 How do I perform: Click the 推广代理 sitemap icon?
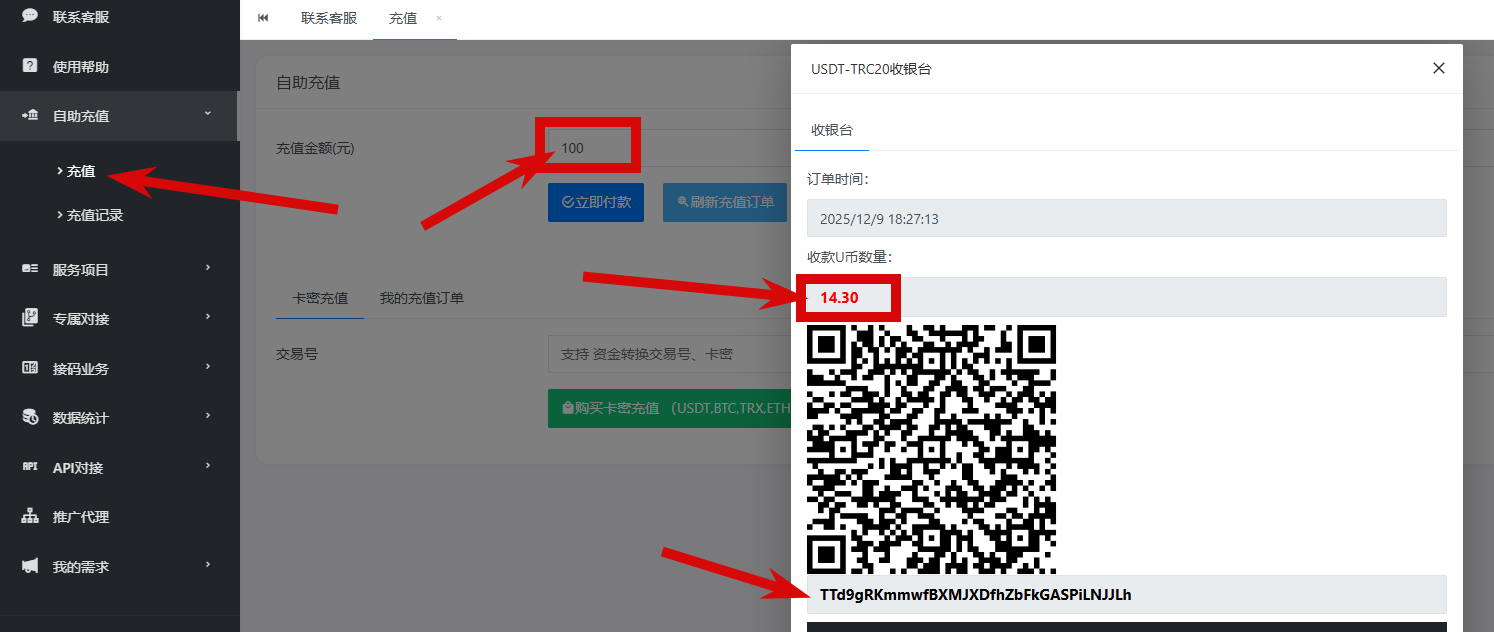(x=30, y=517)
